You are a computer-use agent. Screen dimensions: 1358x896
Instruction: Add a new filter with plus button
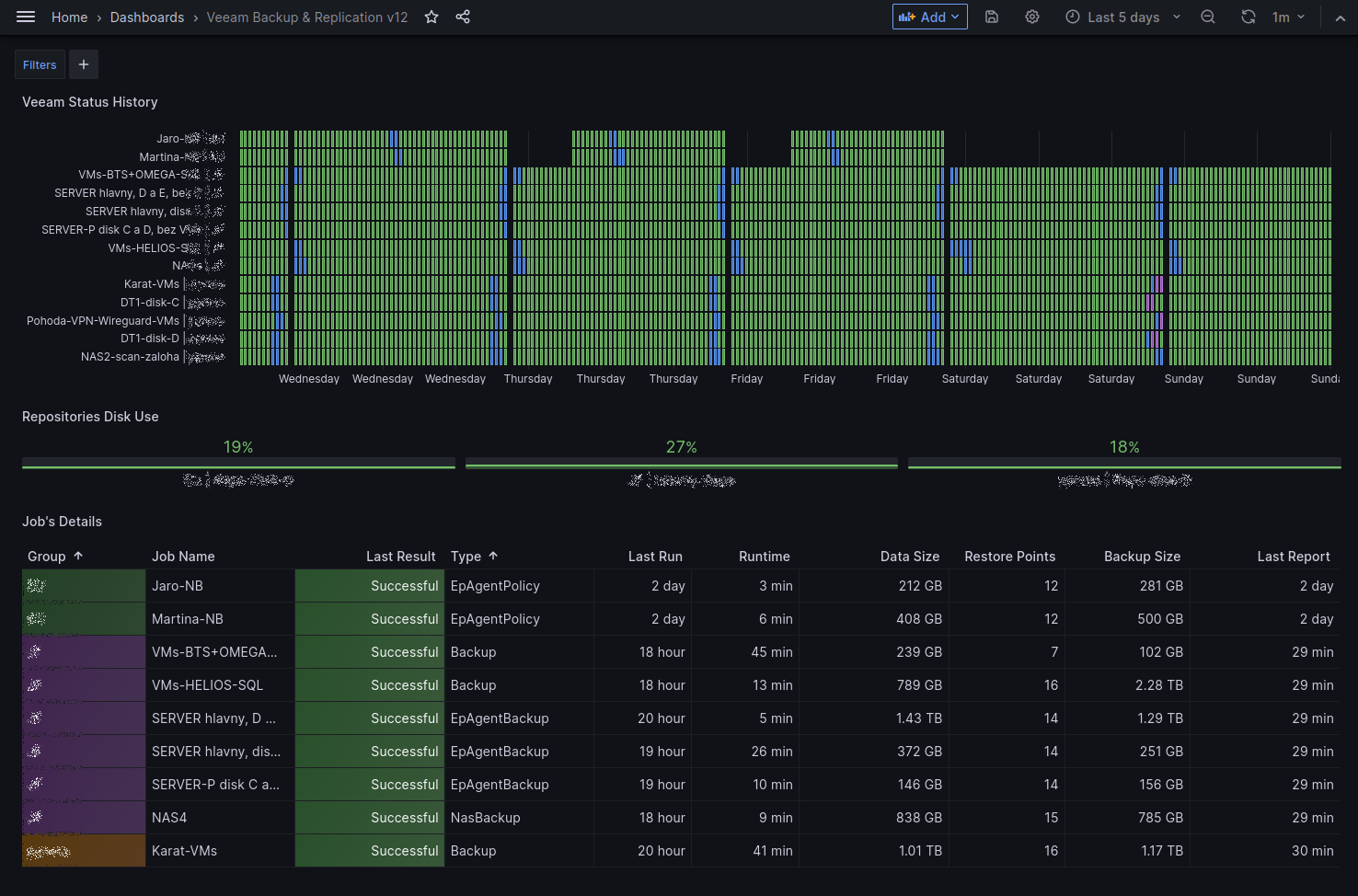click(x=84, y=64)
